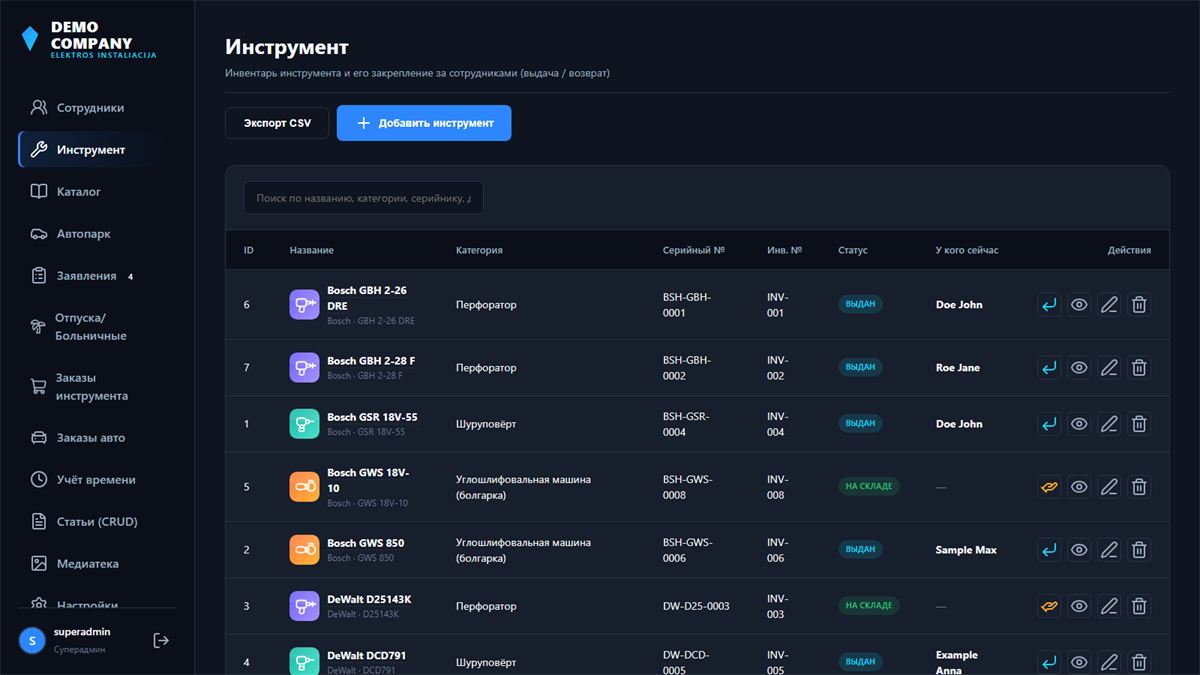The width and height of the screenshot is (1200, 675).
Task: Click the holder name Sample Max
Action: (x=966, y=550)
